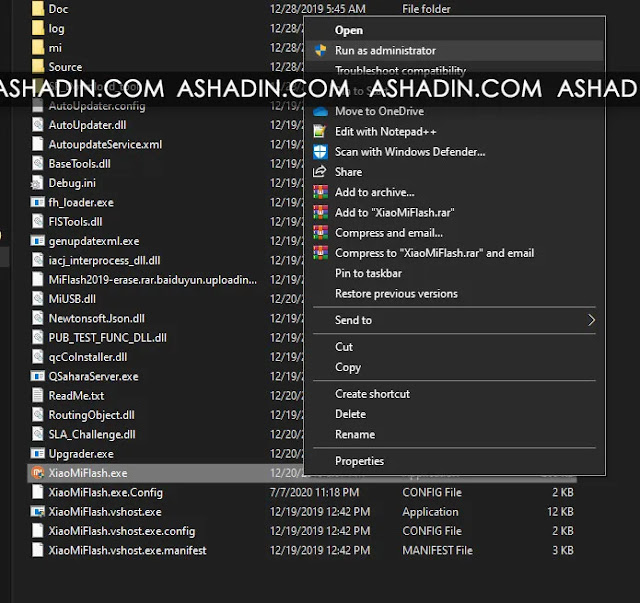This screenshot has height=603, width=640.
Task: Click the Upgrader.exe application icon
Action: tap(38, 453)
